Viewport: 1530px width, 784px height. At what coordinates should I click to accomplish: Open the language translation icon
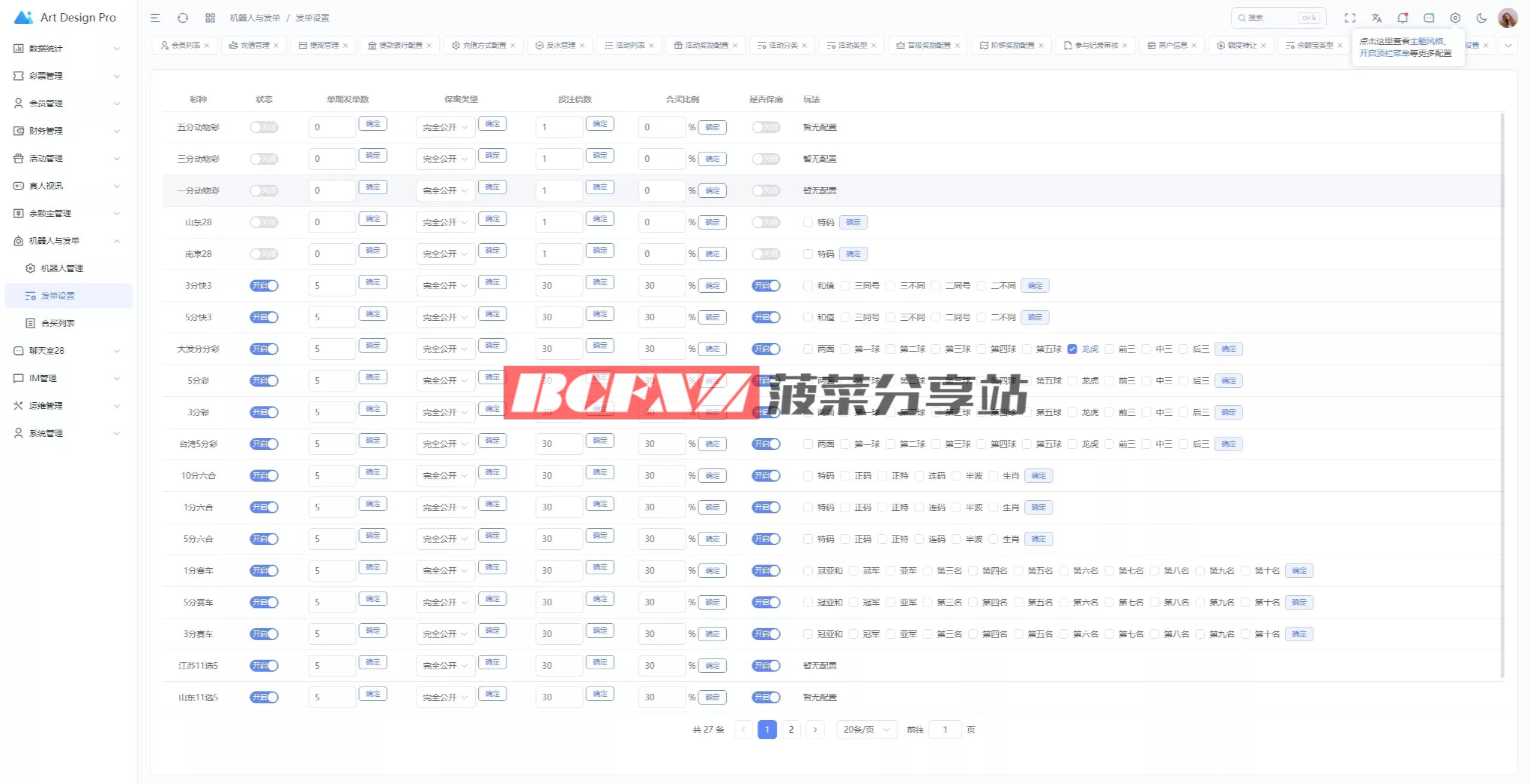pyautogui.click(x=1376, y=18)
